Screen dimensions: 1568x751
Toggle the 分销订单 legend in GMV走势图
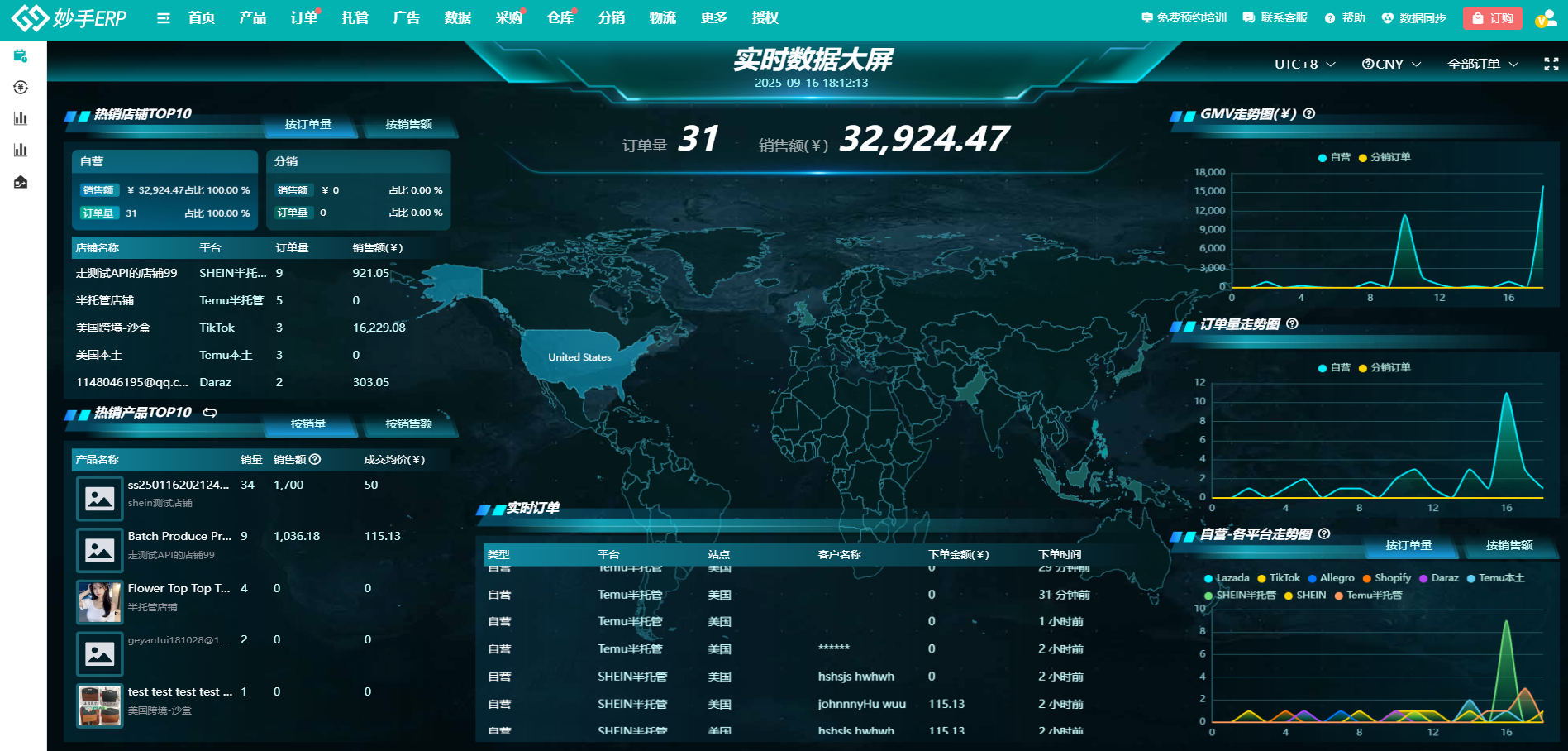point(1385,157)
